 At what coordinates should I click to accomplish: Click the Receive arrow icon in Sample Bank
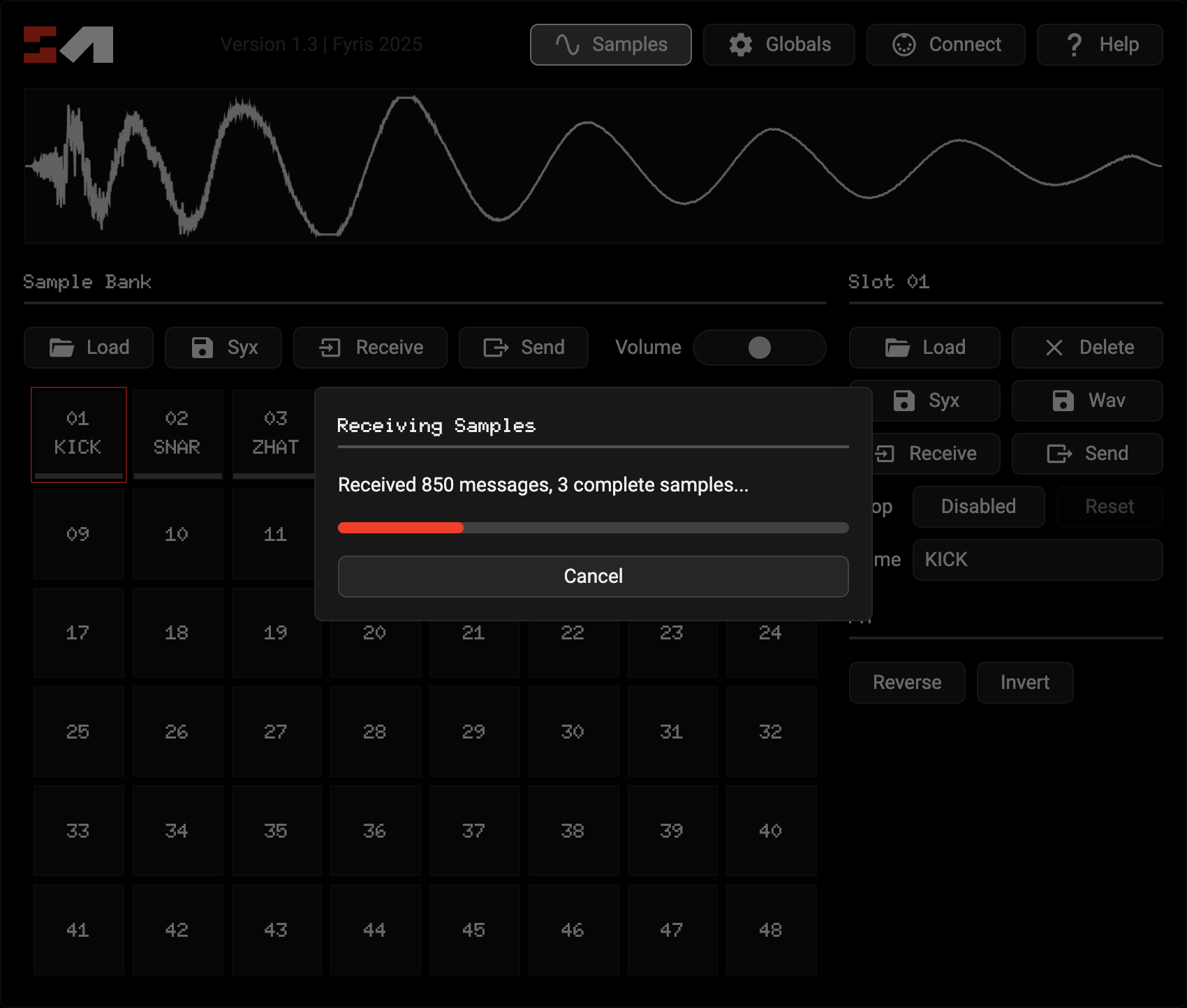330,348
